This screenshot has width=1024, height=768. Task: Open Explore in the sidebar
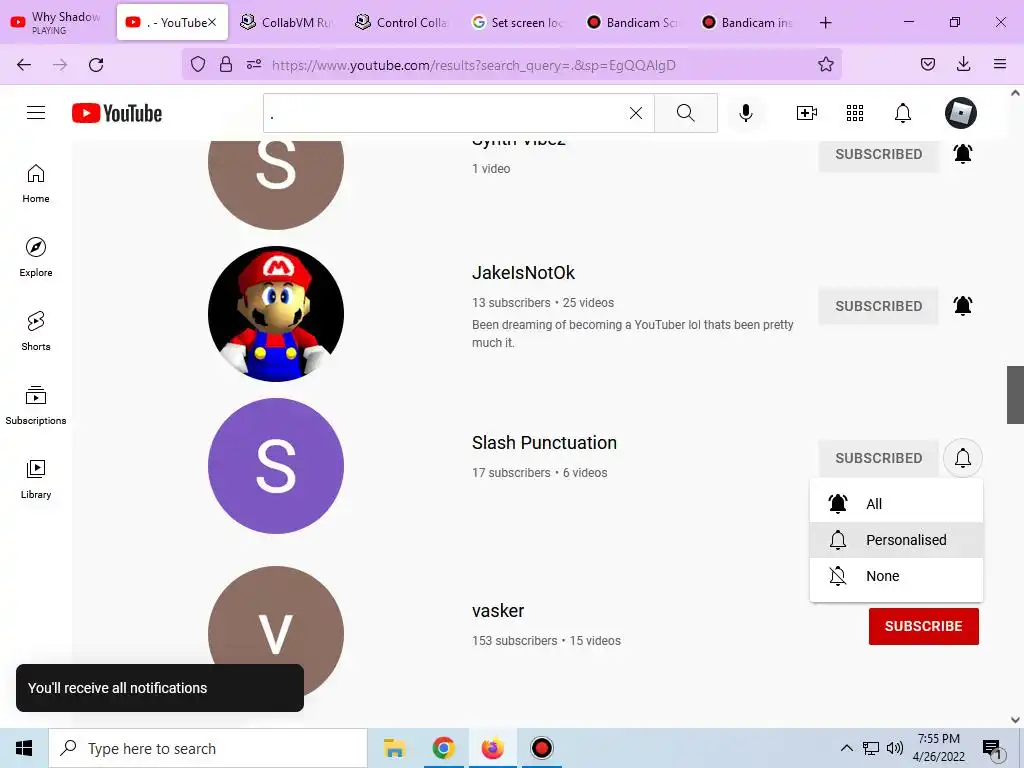(36, 257)
